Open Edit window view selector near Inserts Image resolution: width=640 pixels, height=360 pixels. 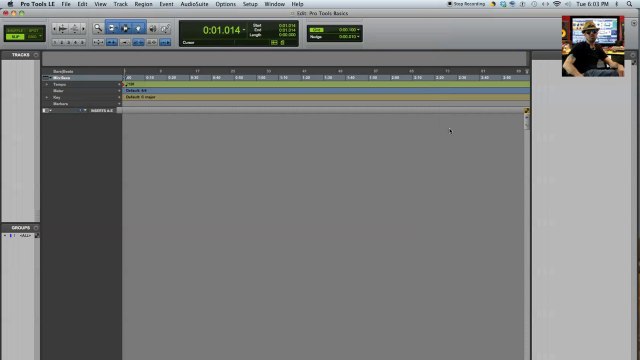coord(46,111)
